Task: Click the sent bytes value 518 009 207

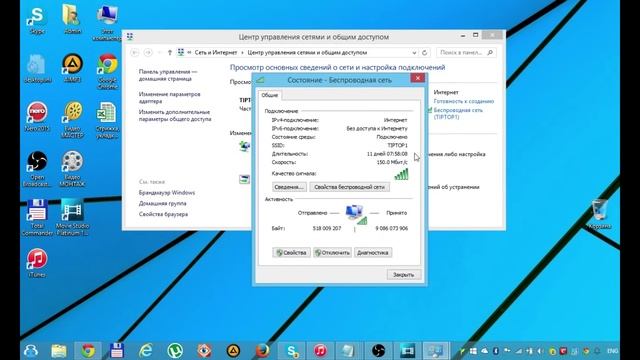Action: [x=327, y=228]
